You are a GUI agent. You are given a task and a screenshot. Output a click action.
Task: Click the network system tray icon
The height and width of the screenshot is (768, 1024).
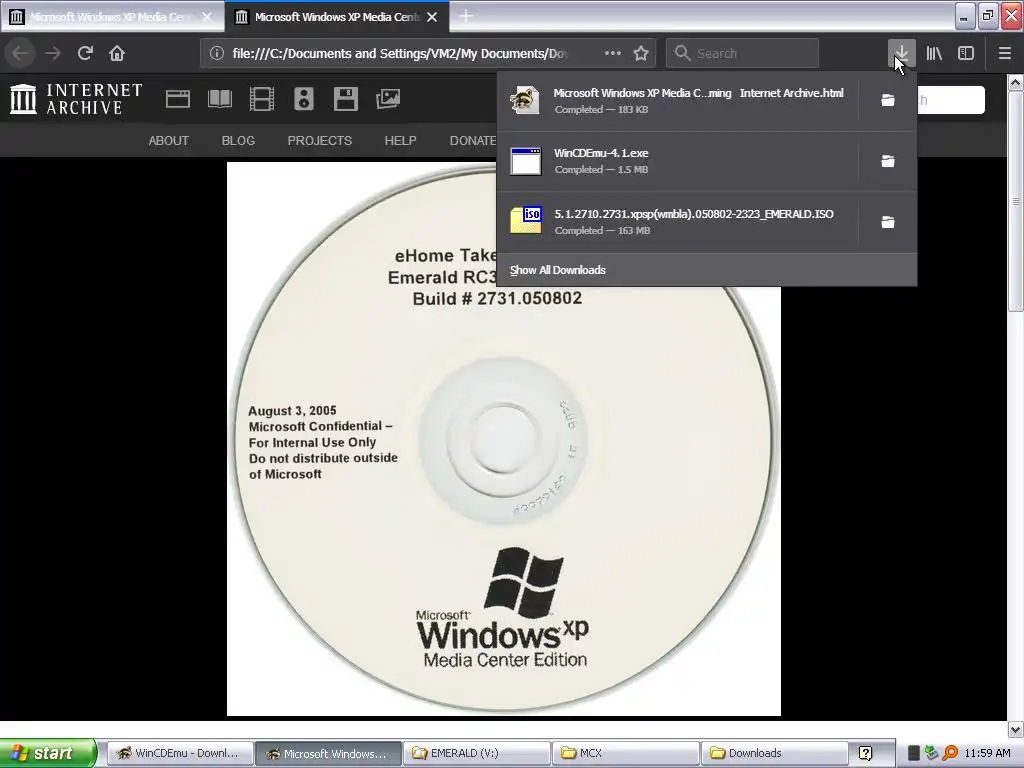[932, 753]
